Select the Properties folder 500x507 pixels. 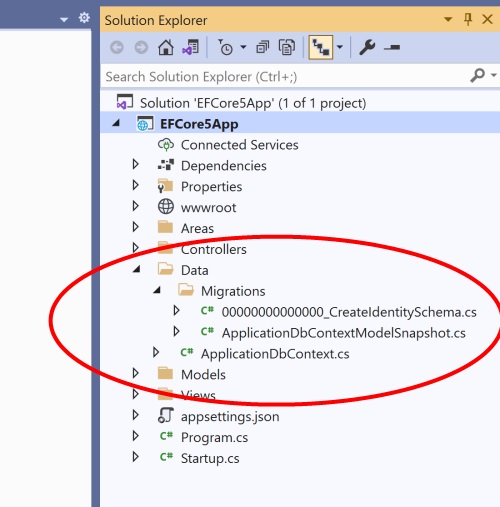(211, 187)
